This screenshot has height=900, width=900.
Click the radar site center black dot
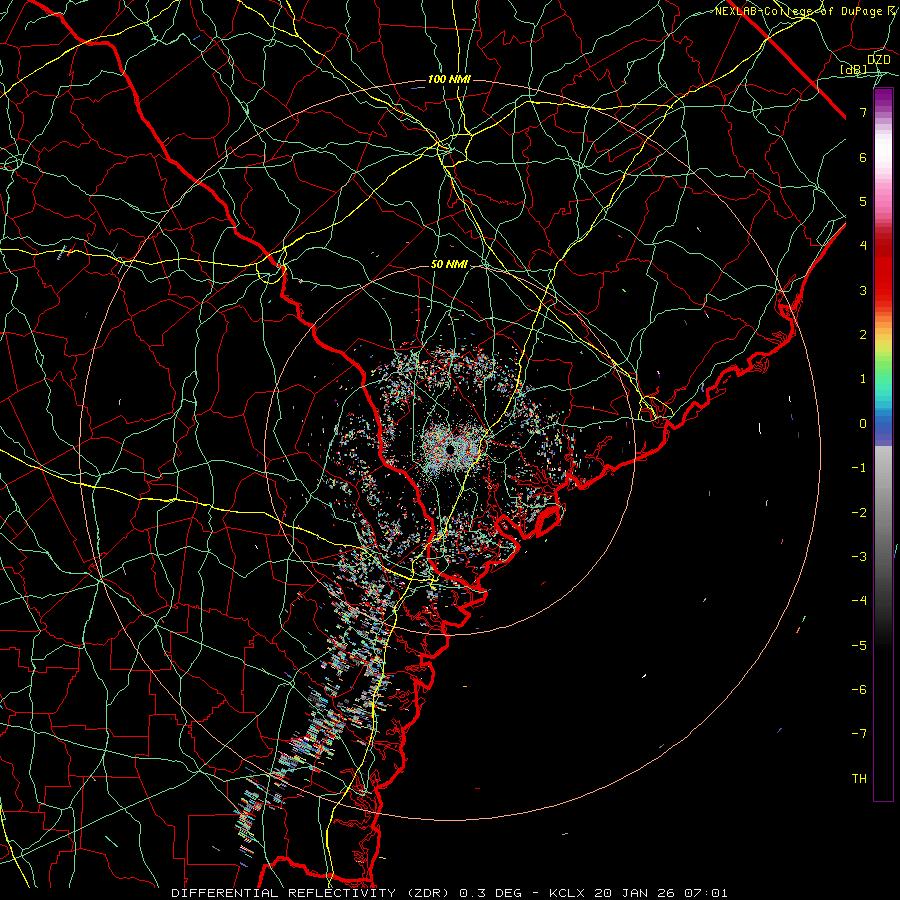click(x=450, y=449)
